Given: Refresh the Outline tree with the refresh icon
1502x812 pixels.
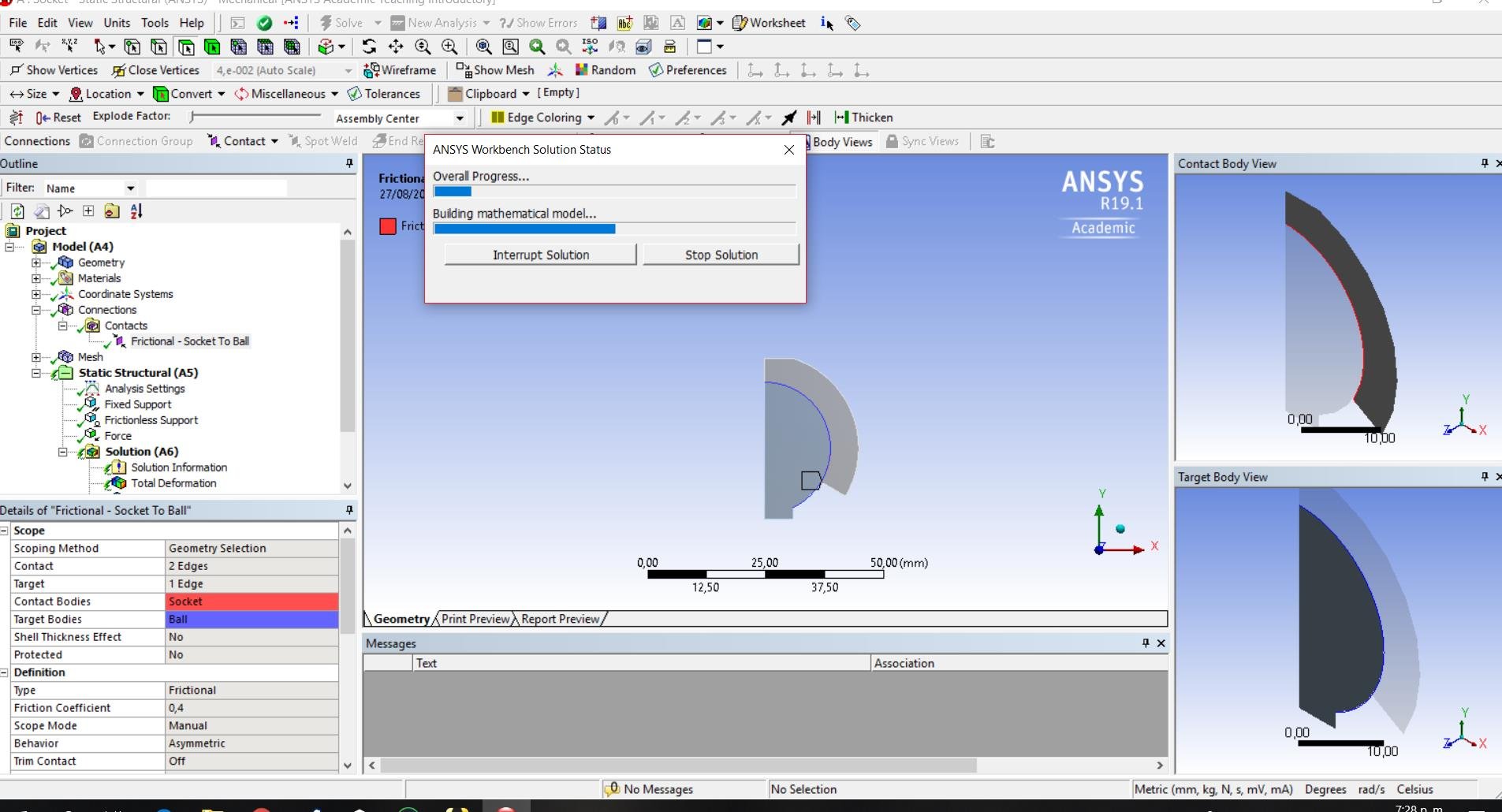Looking at the screenshot, I should tap(17, 211).
